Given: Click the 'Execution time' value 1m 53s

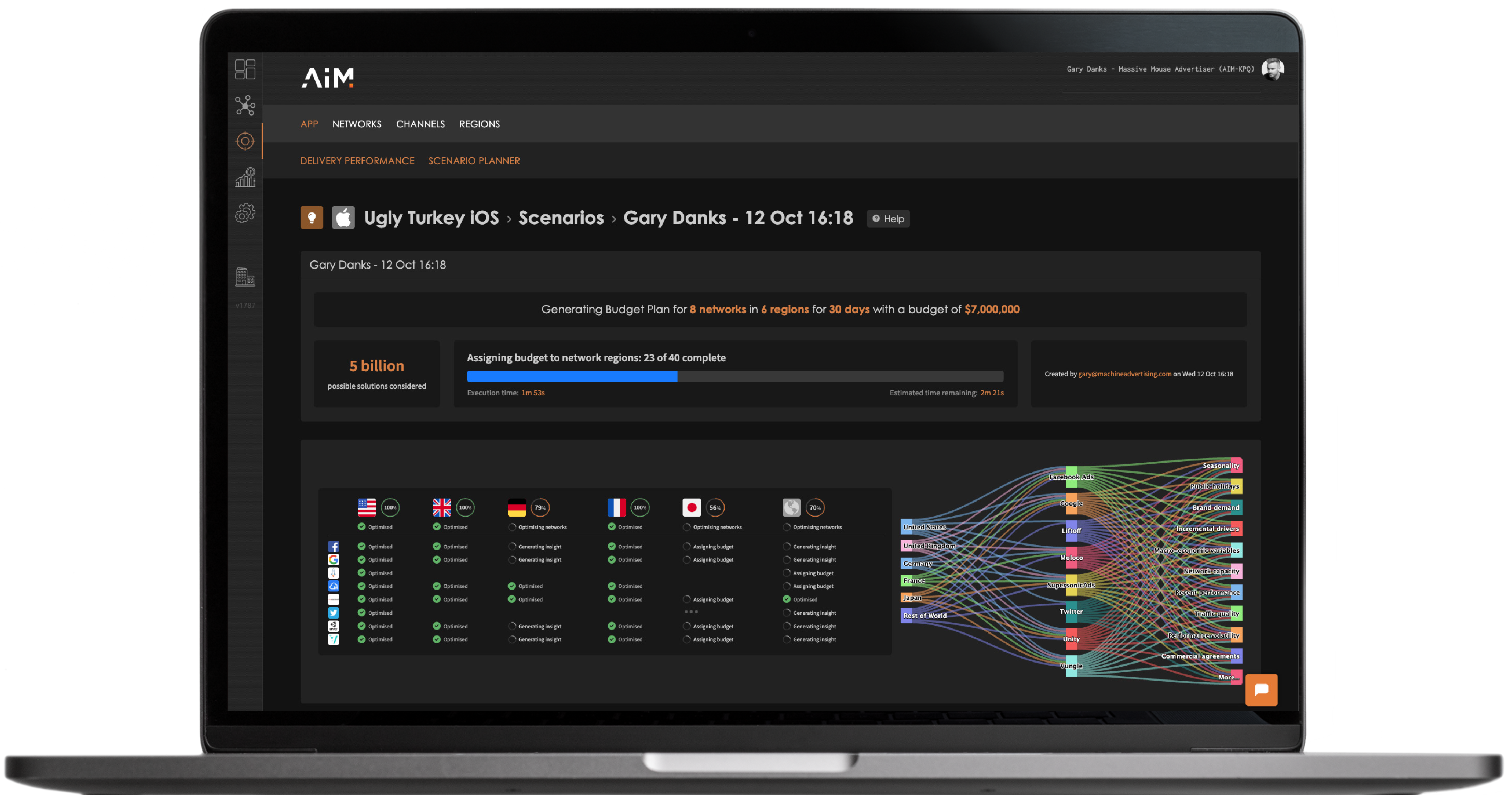Looking at the screenshot, I should 533,393.
